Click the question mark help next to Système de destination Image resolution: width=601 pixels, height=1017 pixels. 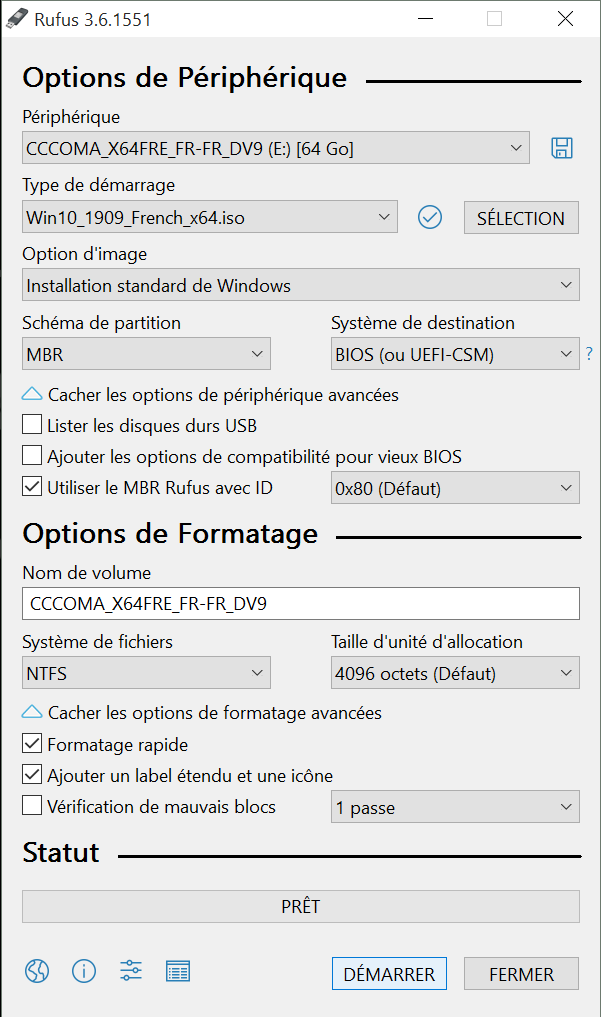tap(589, 353)
